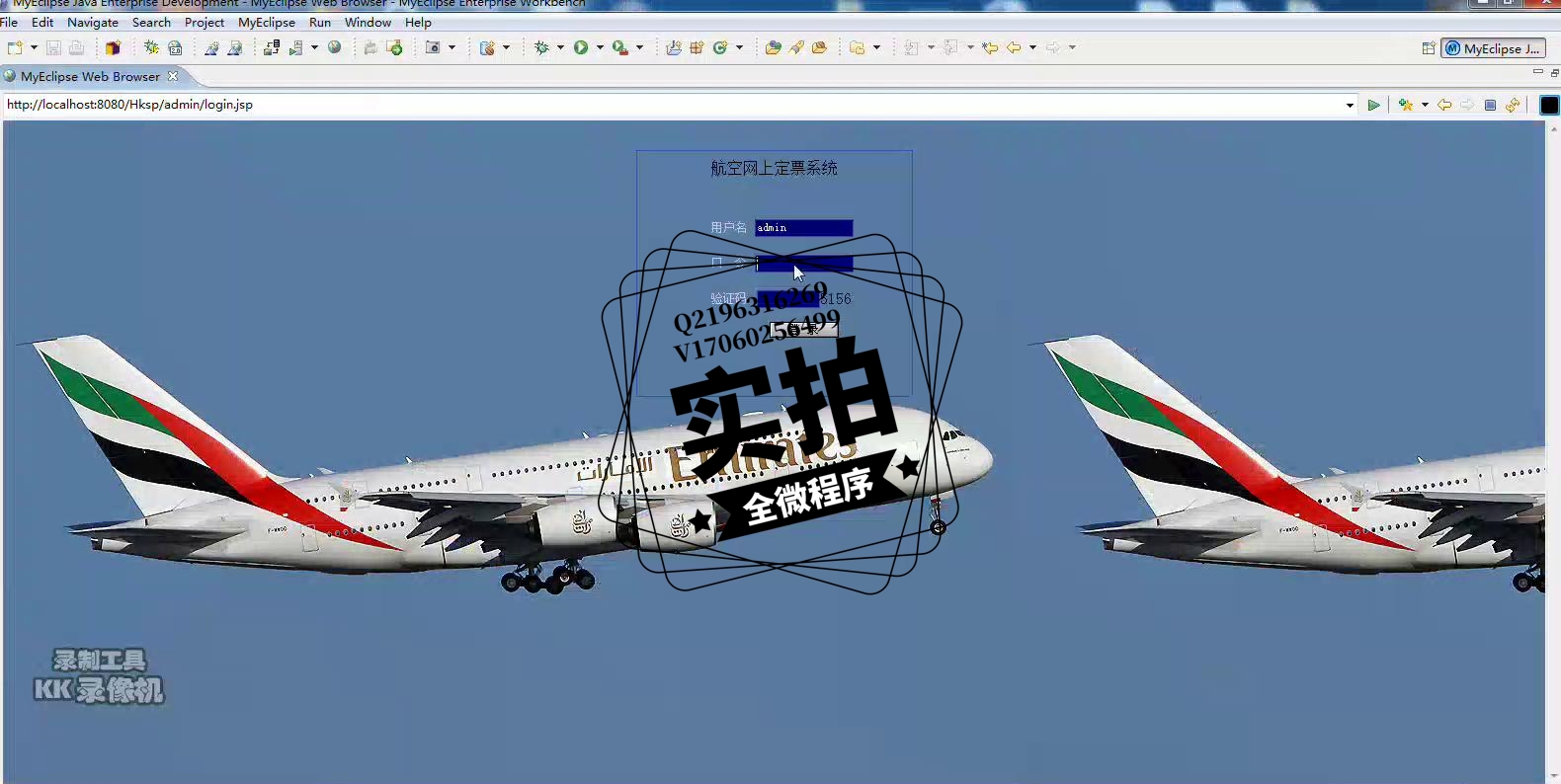Viewport: 1561px width, 784px height.
Task: Click the black square browser toolbar icon
Action: click(x=1549, y=105)
